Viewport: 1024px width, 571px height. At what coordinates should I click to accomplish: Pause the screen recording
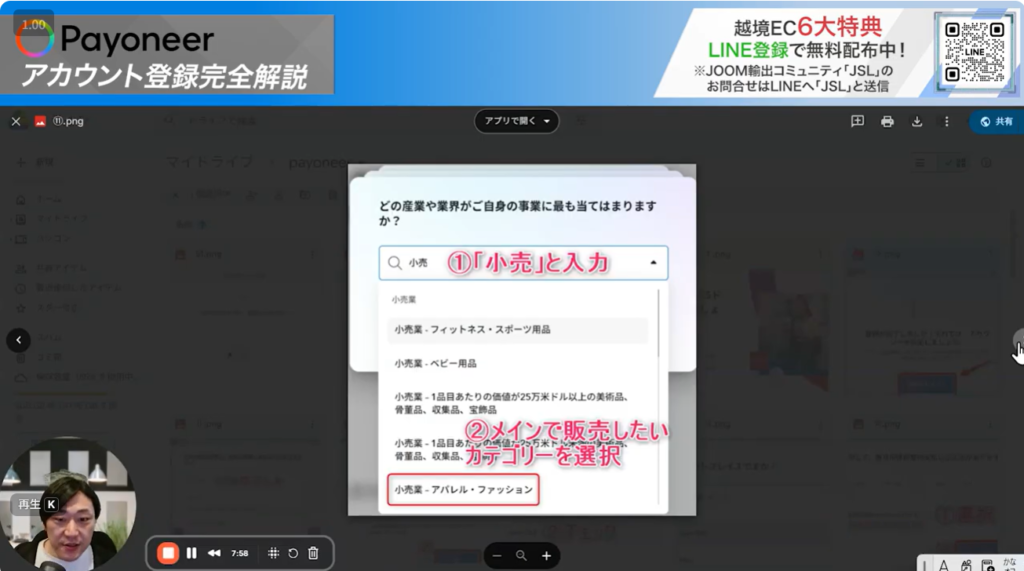(x=191, y=553)
